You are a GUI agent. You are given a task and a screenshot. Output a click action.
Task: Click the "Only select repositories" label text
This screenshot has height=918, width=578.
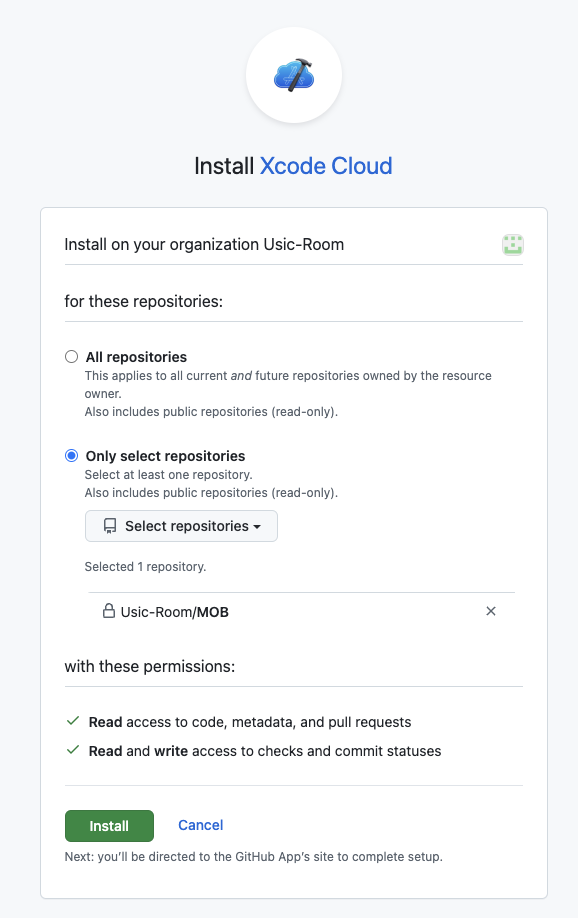click(166, 456)
